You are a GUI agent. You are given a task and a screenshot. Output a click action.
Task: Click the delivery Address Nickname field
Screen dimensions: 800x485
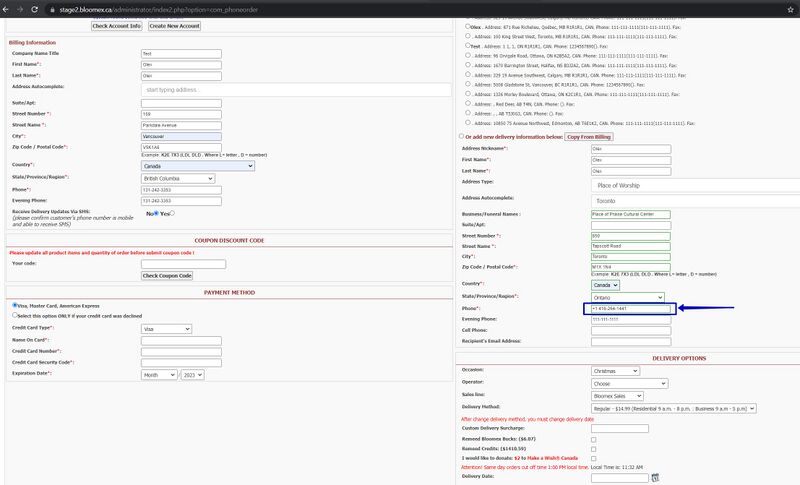[x=631, y=149]
